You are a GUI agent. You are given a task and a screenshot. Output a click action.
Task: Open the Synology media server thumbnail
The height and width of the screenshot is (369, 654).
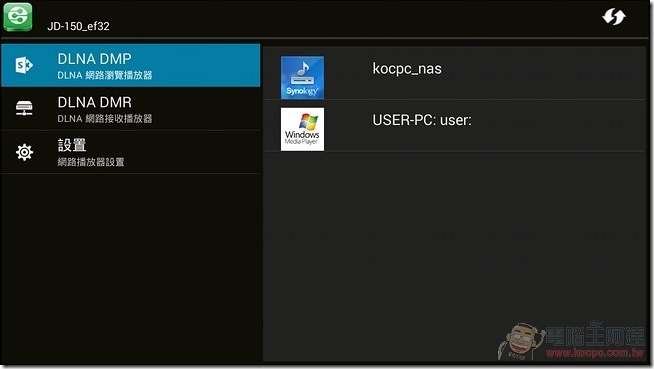click(x=302, y=78)
